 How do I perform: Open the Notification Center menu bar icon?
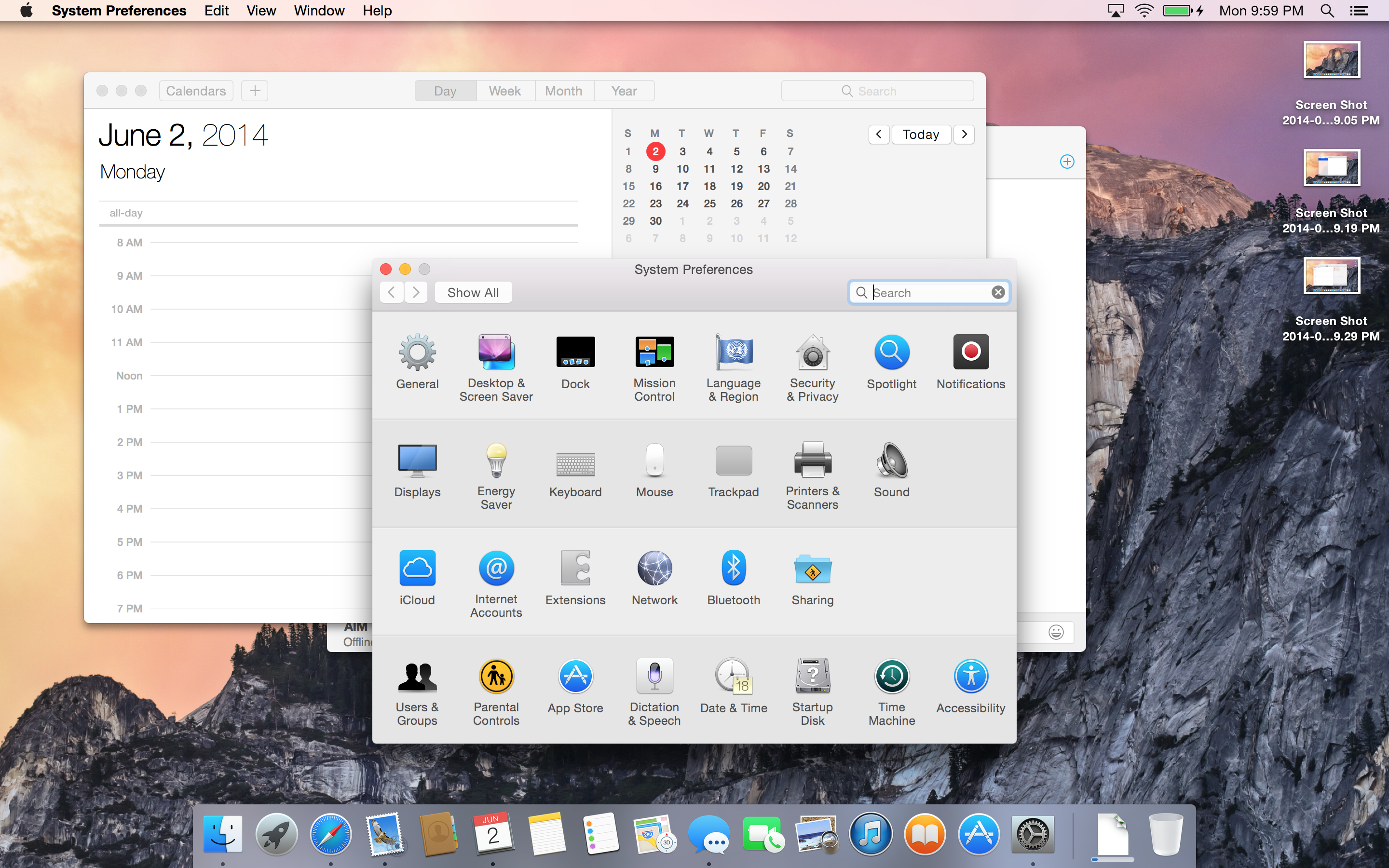point(1359,11)
